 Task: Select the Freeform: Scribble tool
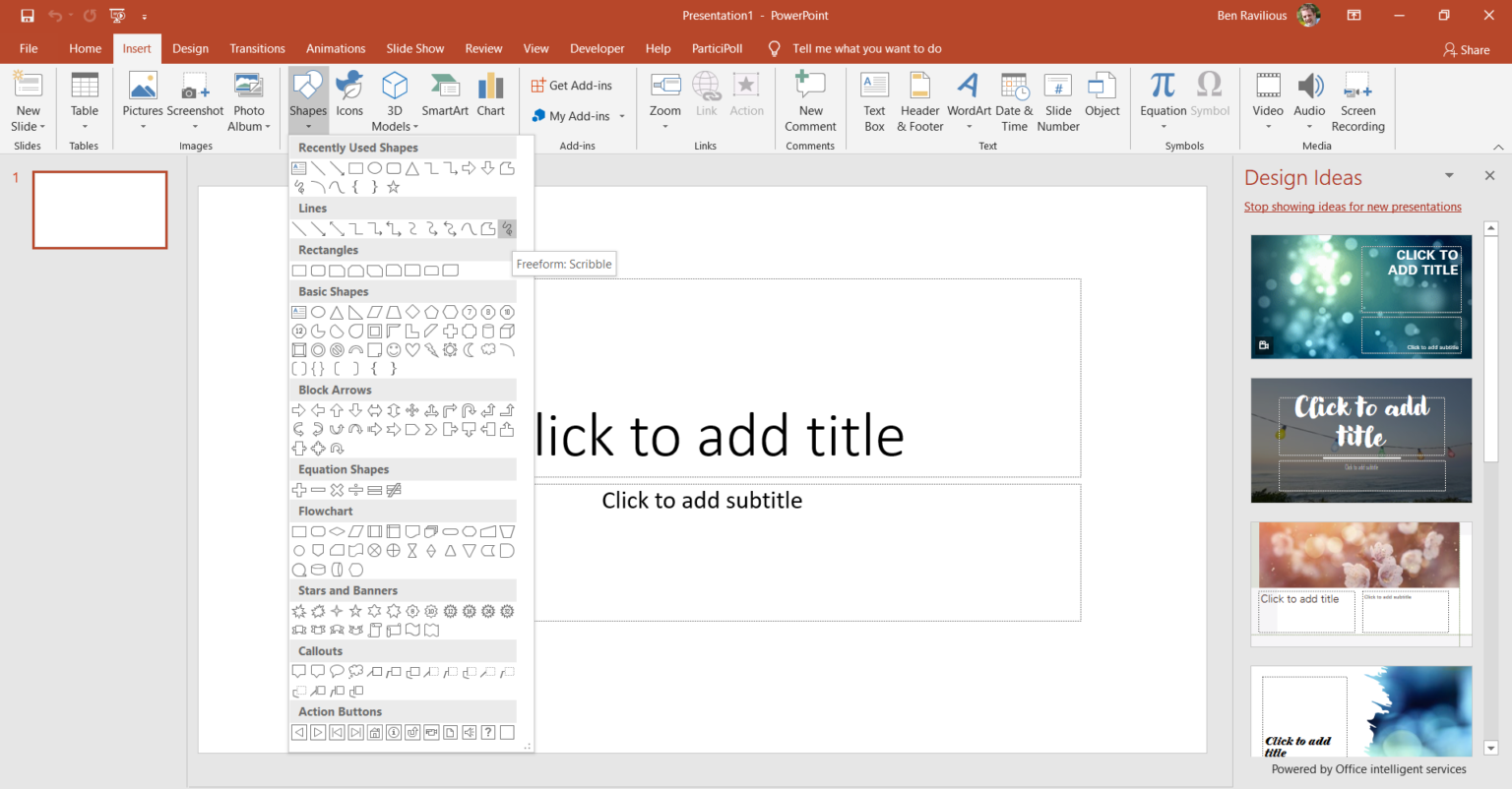[x=507, y=228]
